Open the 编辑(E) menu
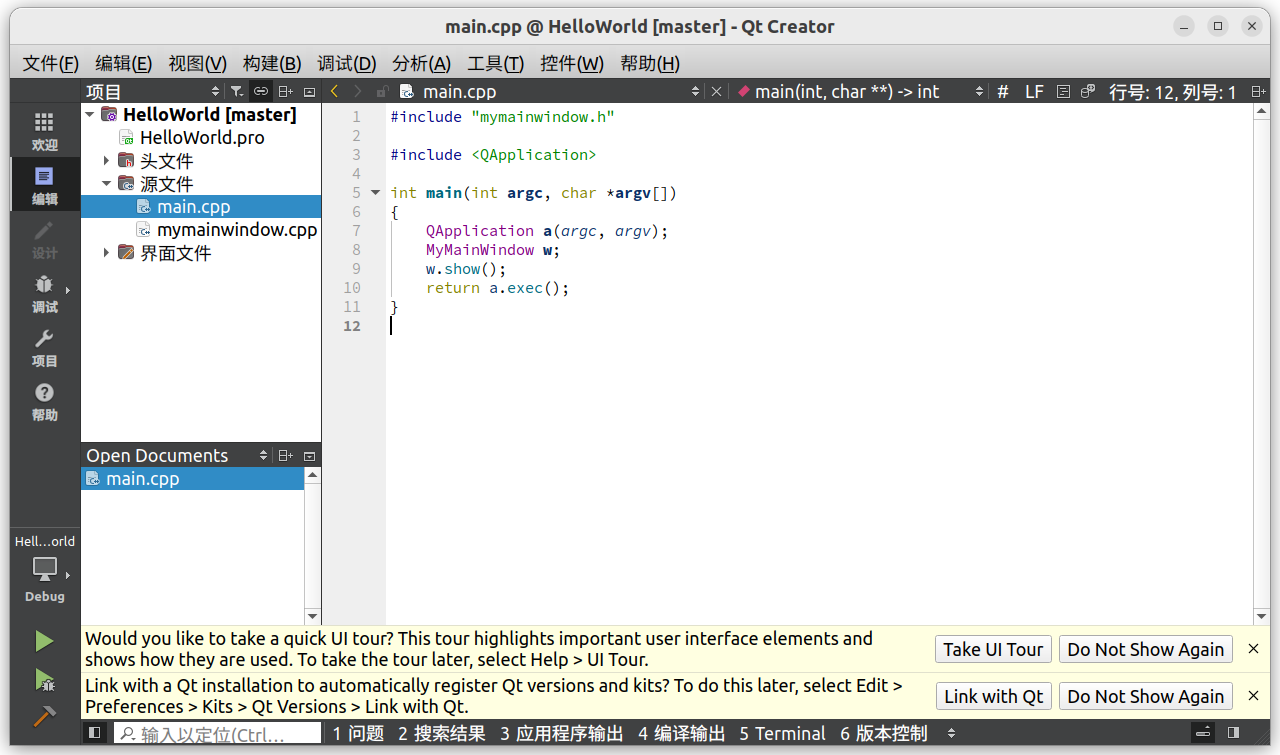 coord(124,63)
